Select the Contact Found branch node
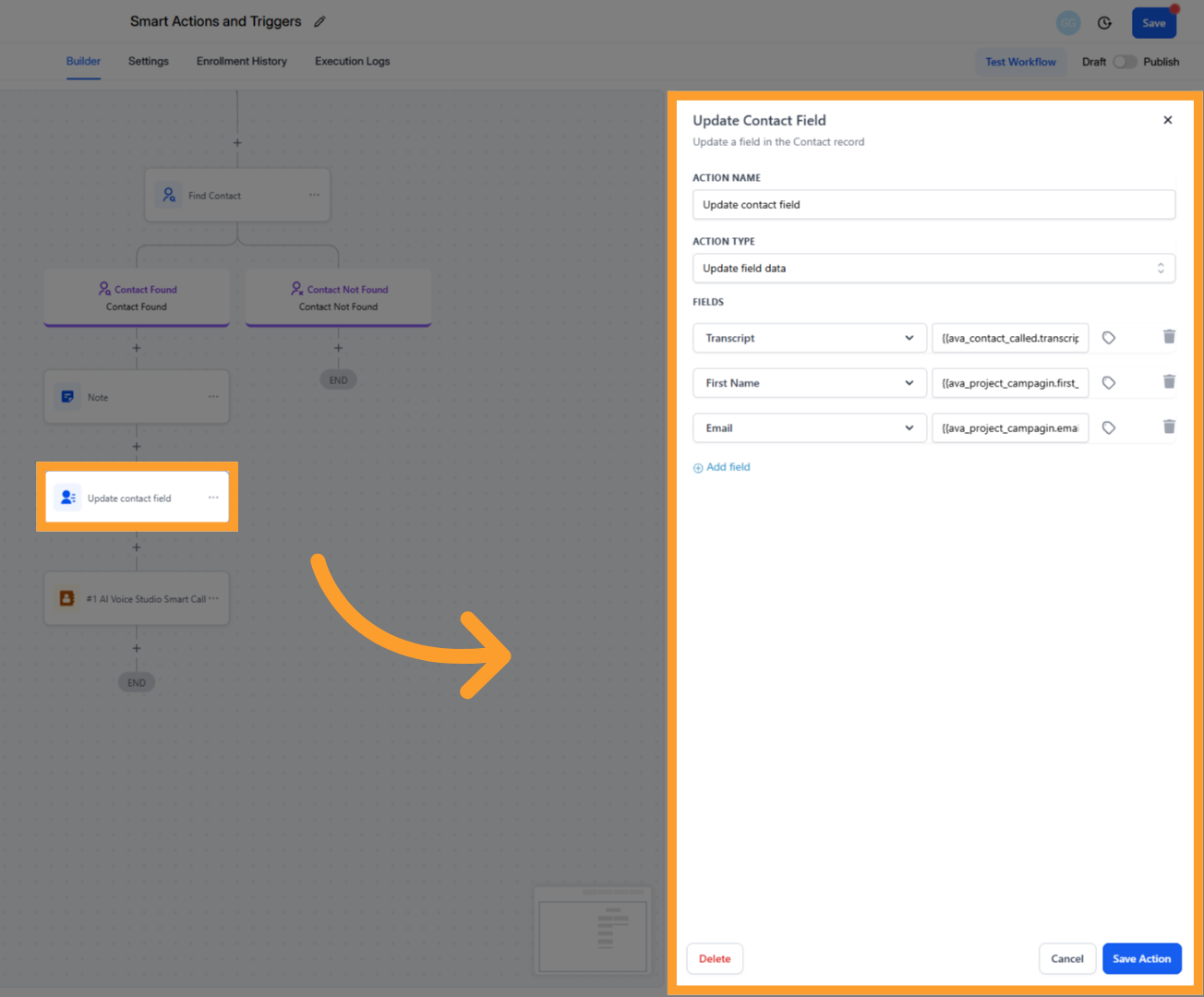 click(137, 297)
